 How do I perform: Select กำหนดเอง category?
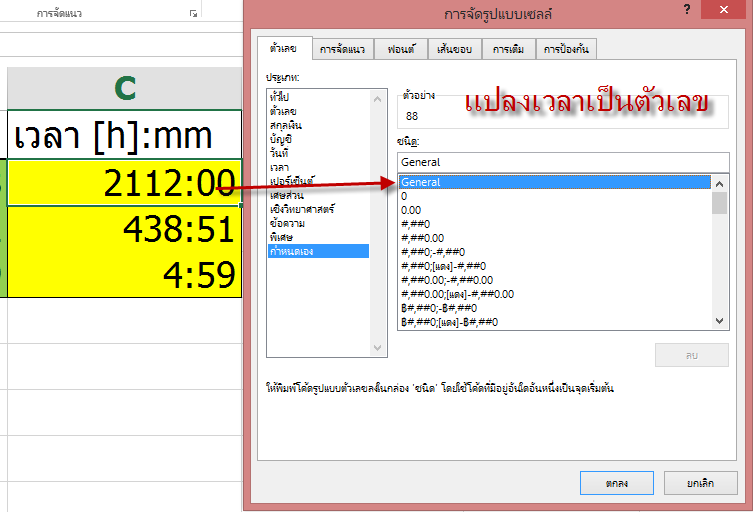tap(318, 251)
